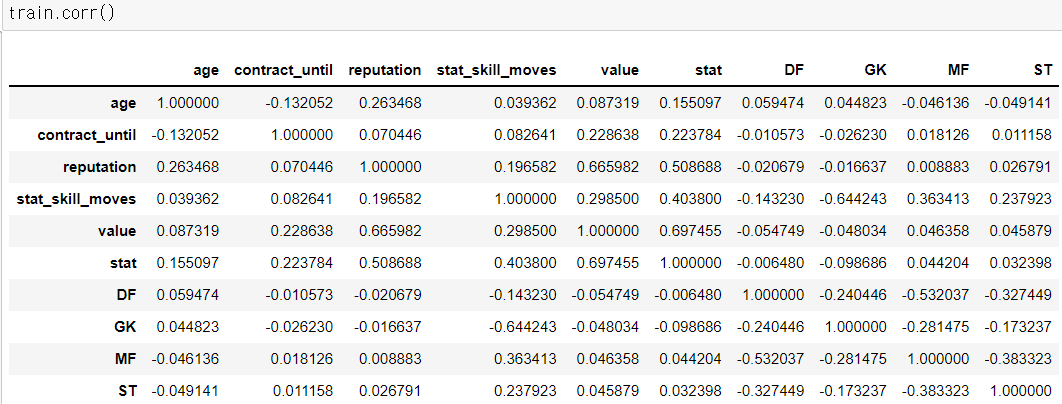Viewport: 1062px width, 404px height.
Task: Click -0.049141 in age row, ST column
Action: pyautogui.click(x=1019, y=103)
